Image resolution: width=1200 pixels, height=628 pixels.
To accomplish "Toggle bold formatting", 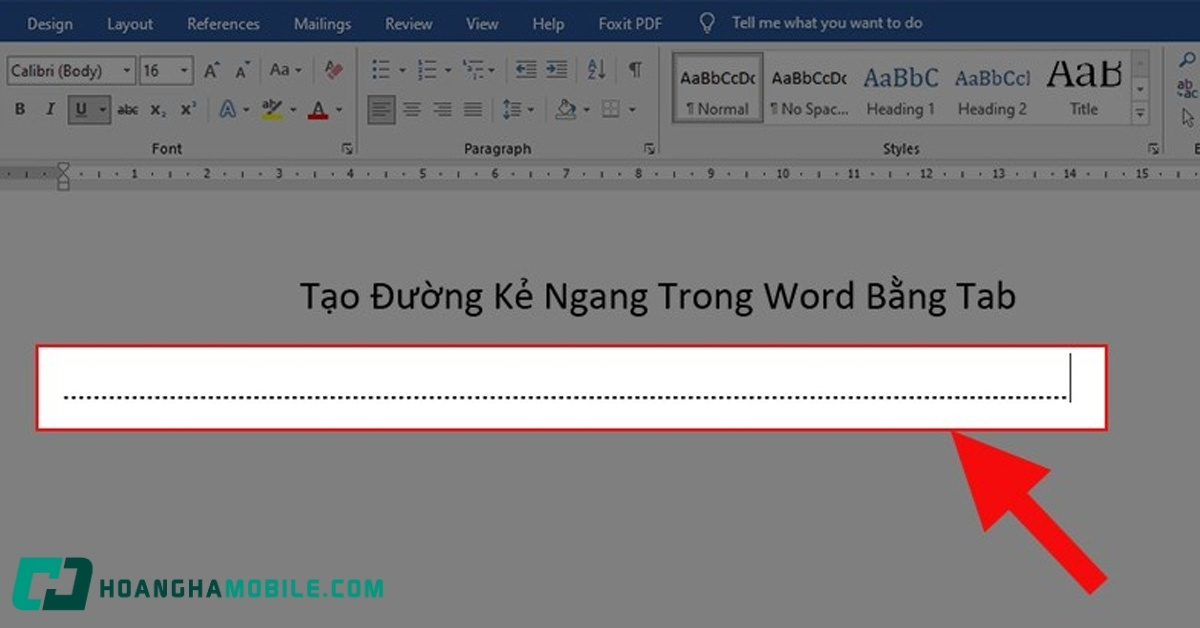I will [20, 109].
